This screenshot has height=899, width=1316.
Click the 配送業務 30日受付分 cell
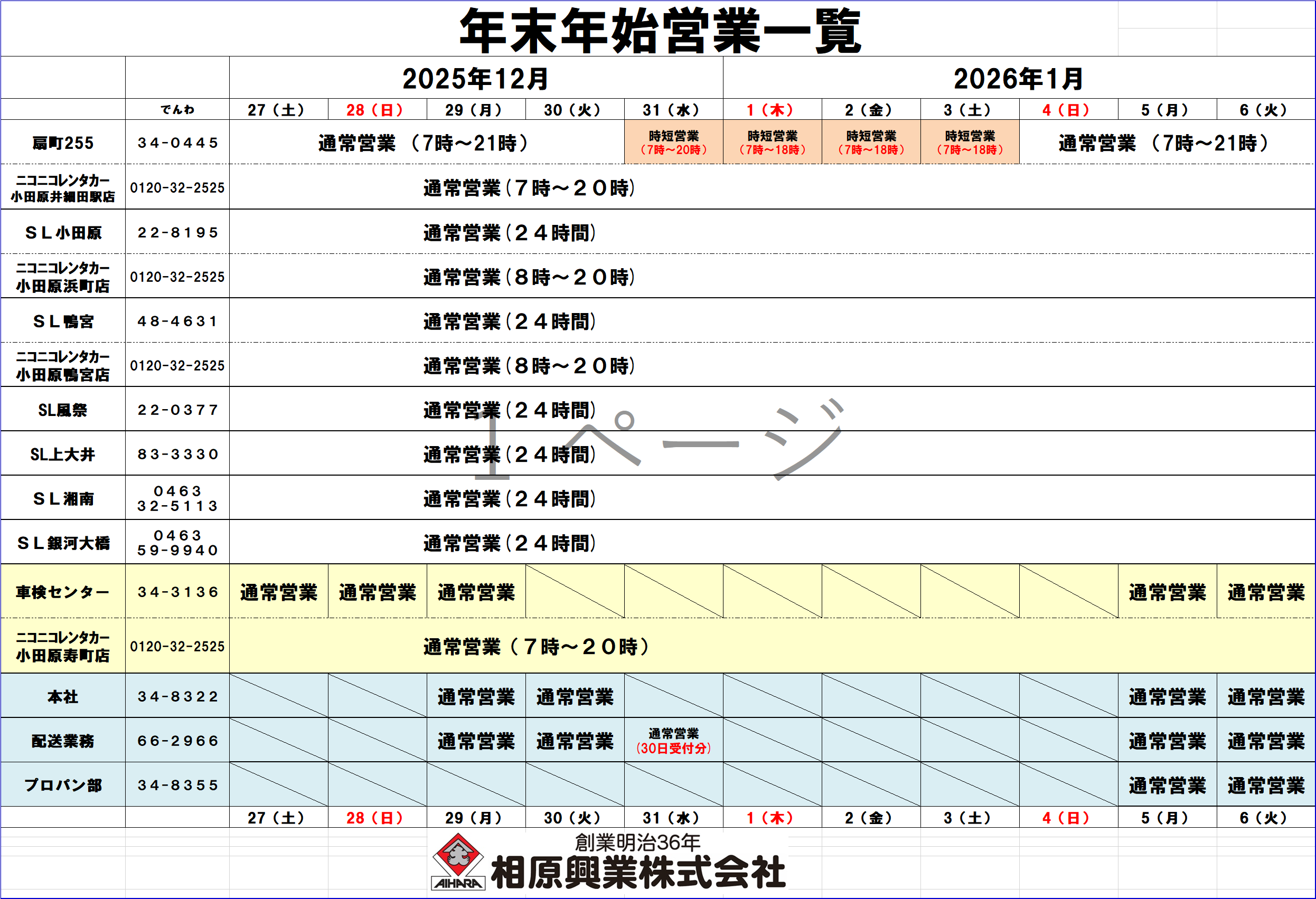673,741
